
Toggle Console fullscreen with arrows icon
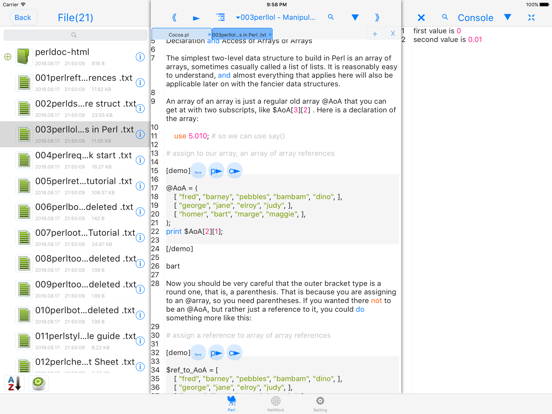tap(531, 18)
